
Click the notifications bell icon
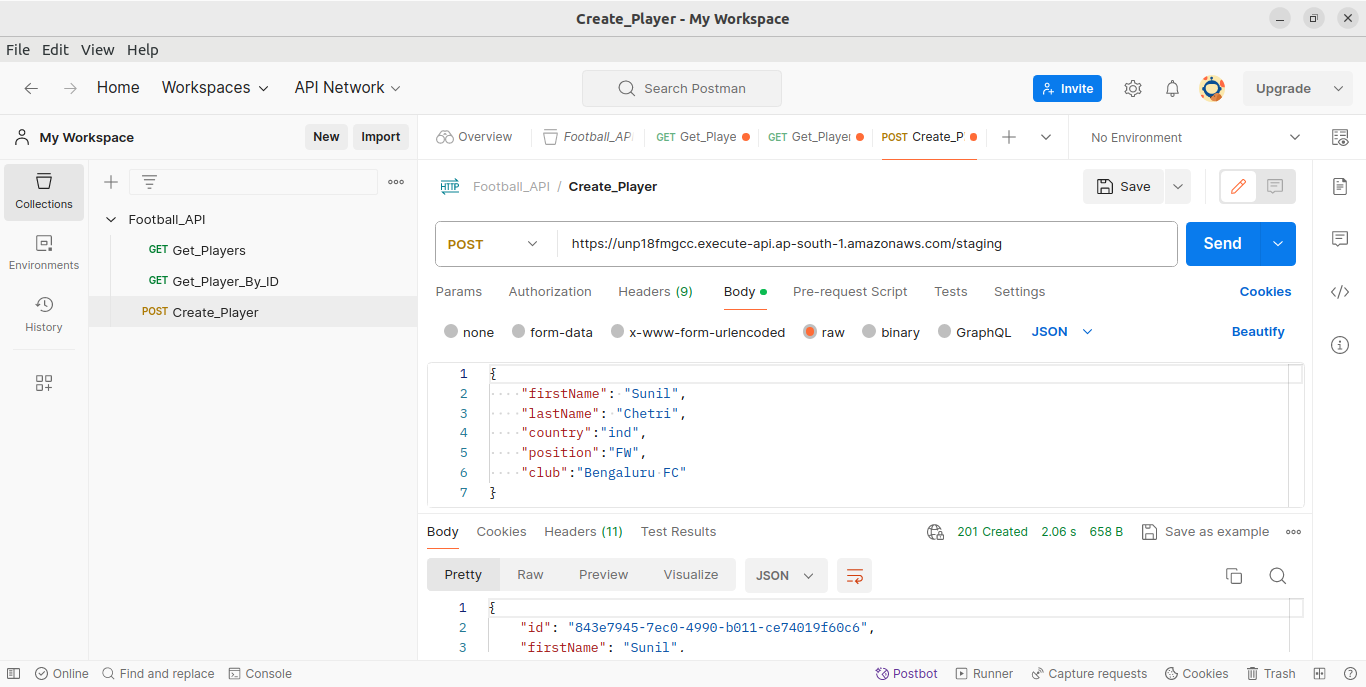[x=1172, y=89]
